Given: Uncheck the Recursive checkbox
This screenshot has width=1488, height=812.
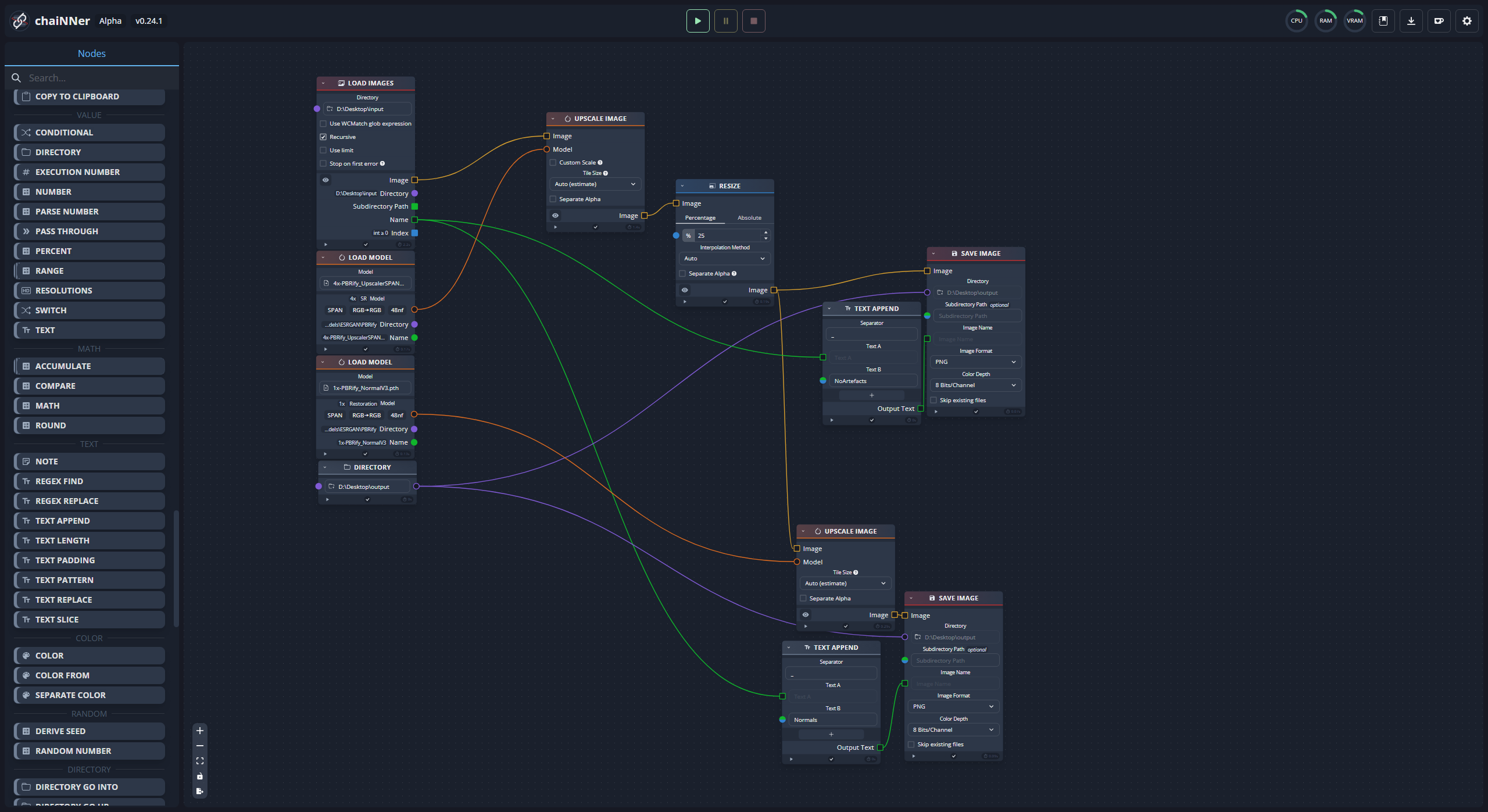Looking at the screenshot, I should click(x=323, y=137).
